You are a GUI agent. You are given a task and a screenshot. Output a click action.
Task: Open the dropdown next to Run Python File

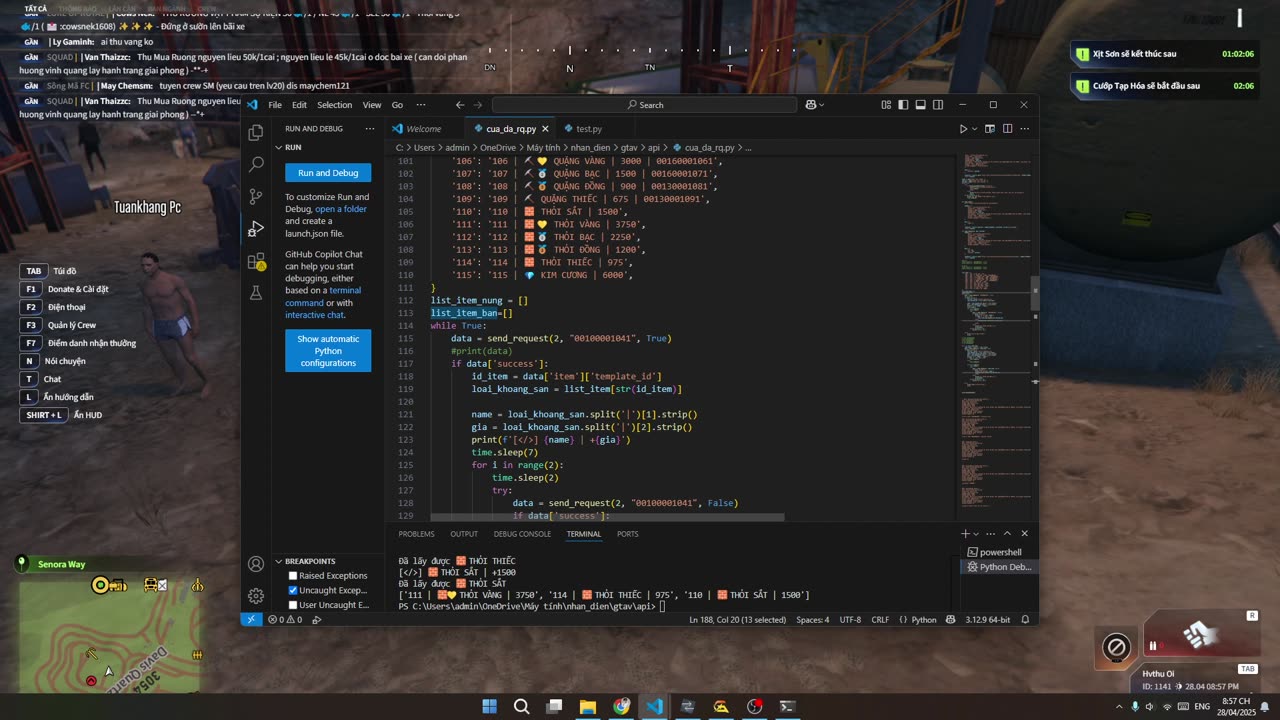(x=975, y=129)
